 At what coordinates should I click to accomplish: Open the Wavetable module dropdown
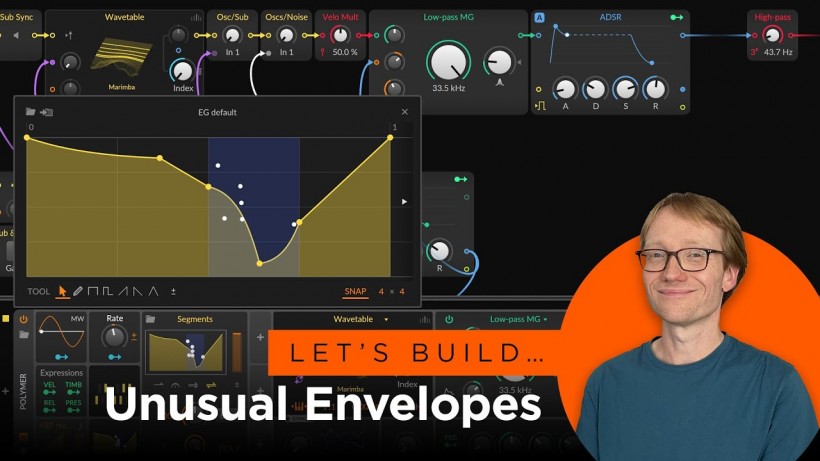tap(386, 319)
